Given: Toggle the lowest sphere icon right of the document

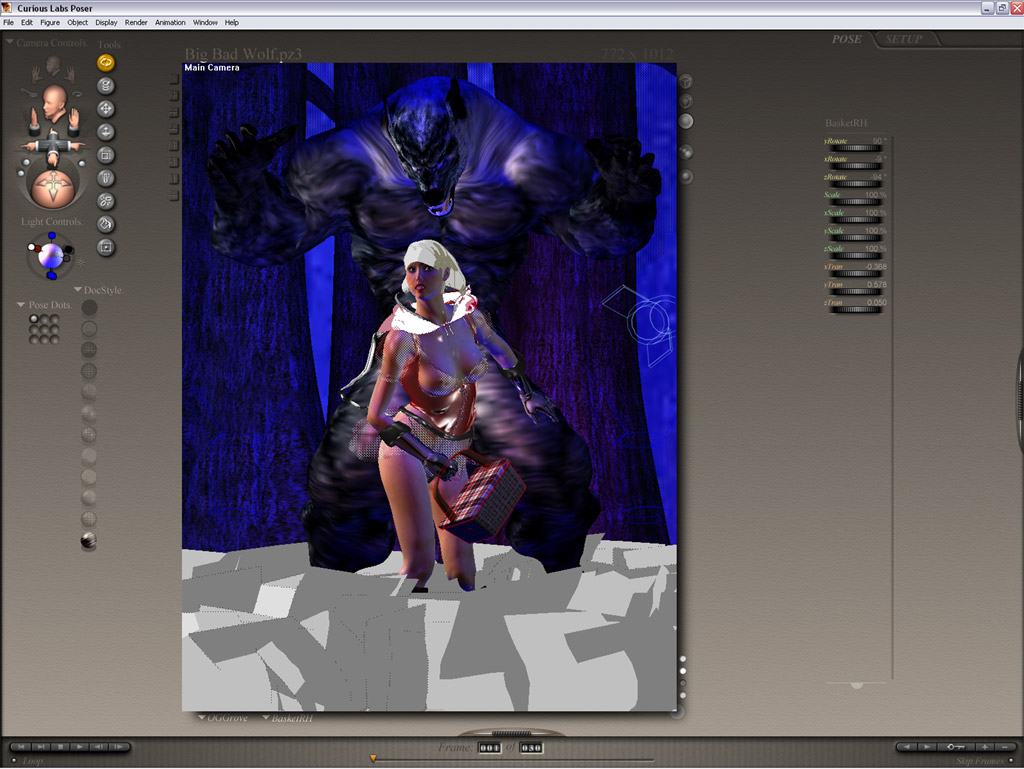Looking at the screenshot, I should (x=686, y=176).
